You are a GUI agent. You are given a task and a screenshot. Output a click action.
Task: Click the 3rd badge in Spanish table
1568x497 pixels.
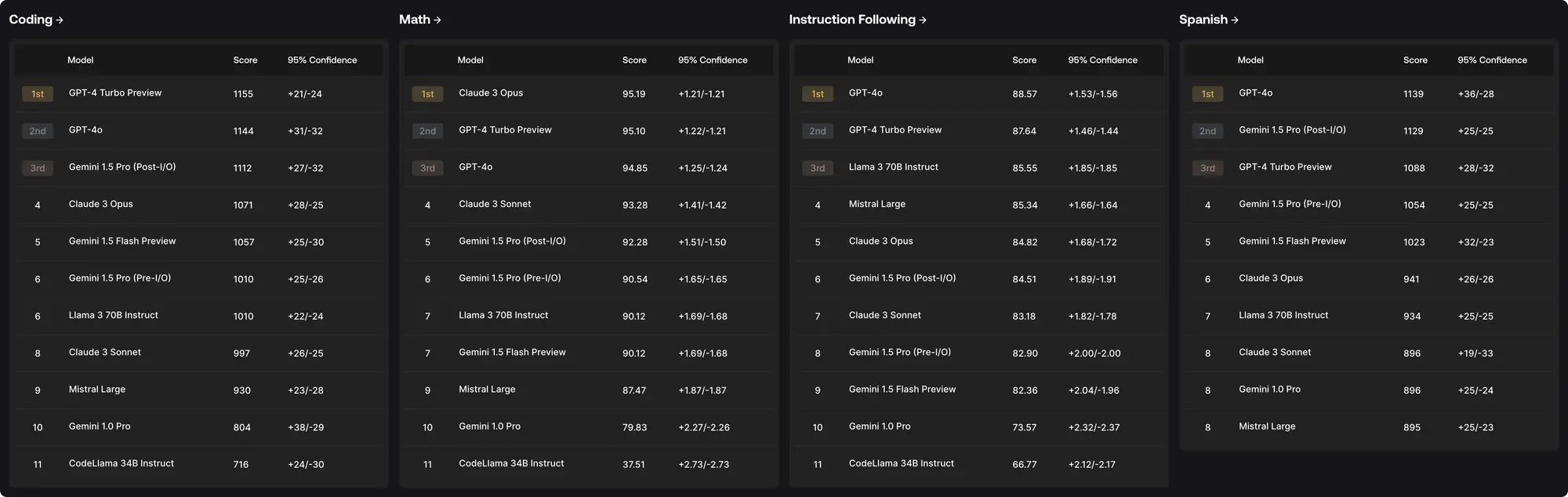(x=1207, y=168)
